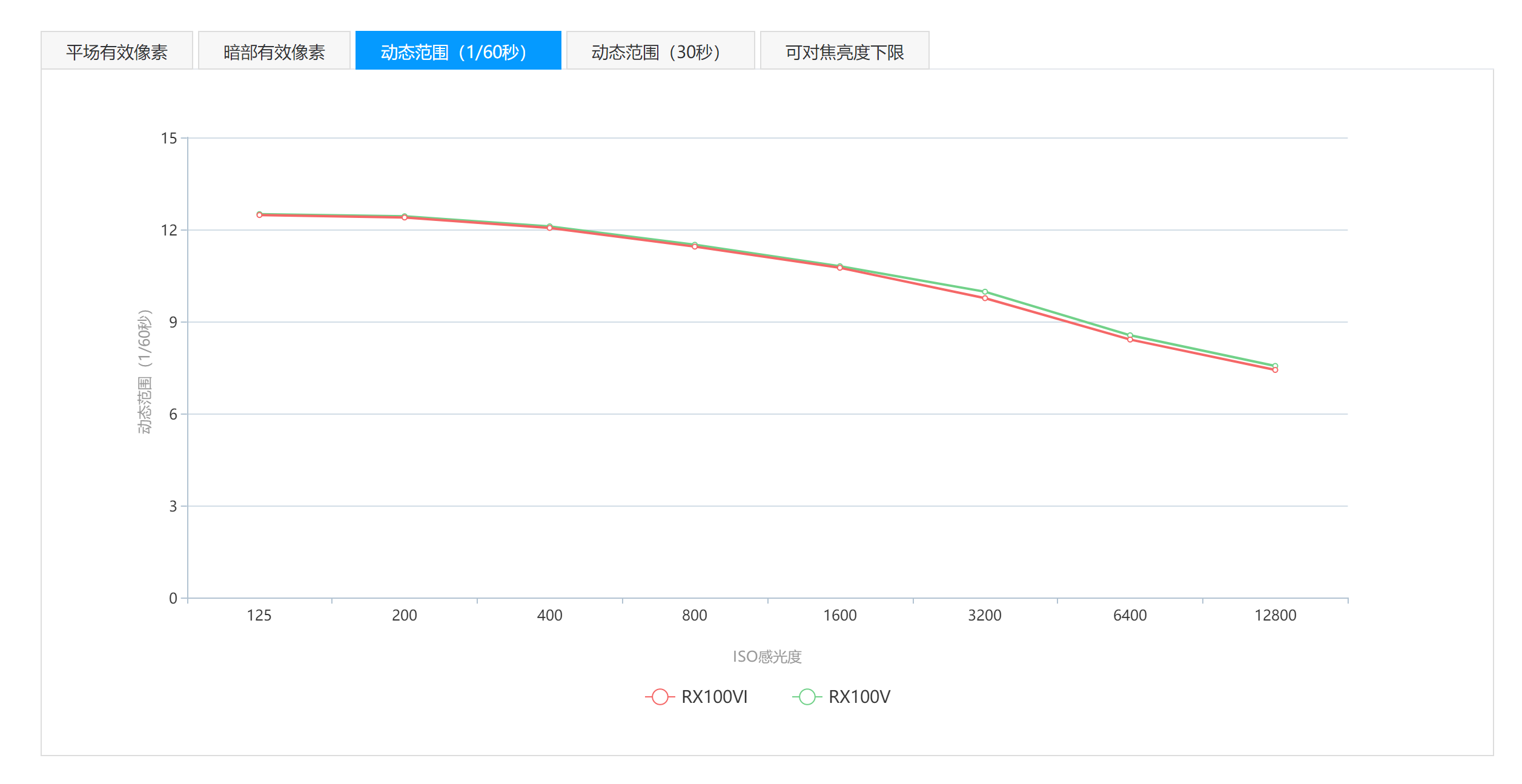The image size is (1522, 784).
Task: Click the data point at ISO 800
Action: coord(695,246)
